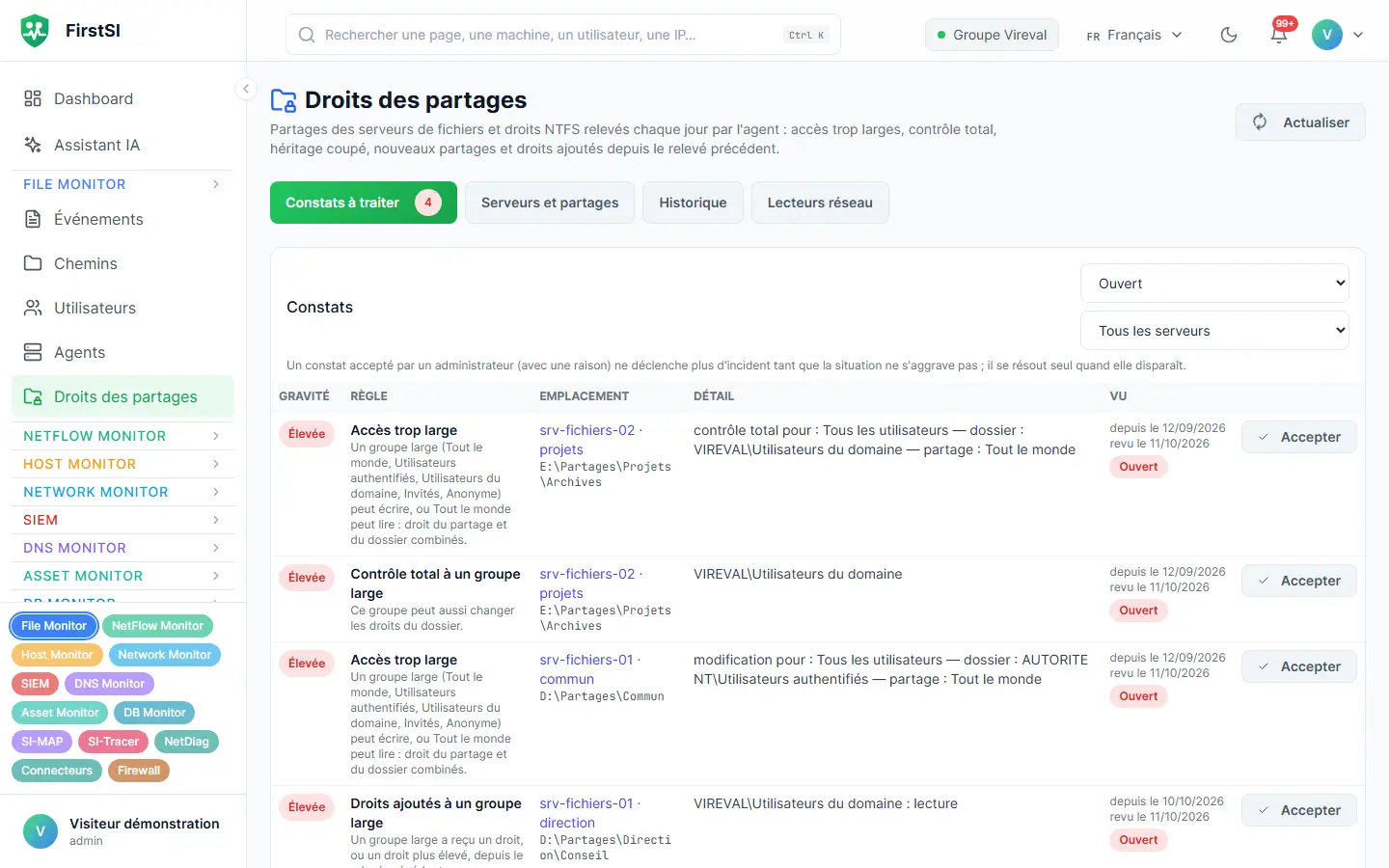Collapse the sidebar with the chevron button

point(246,89)
